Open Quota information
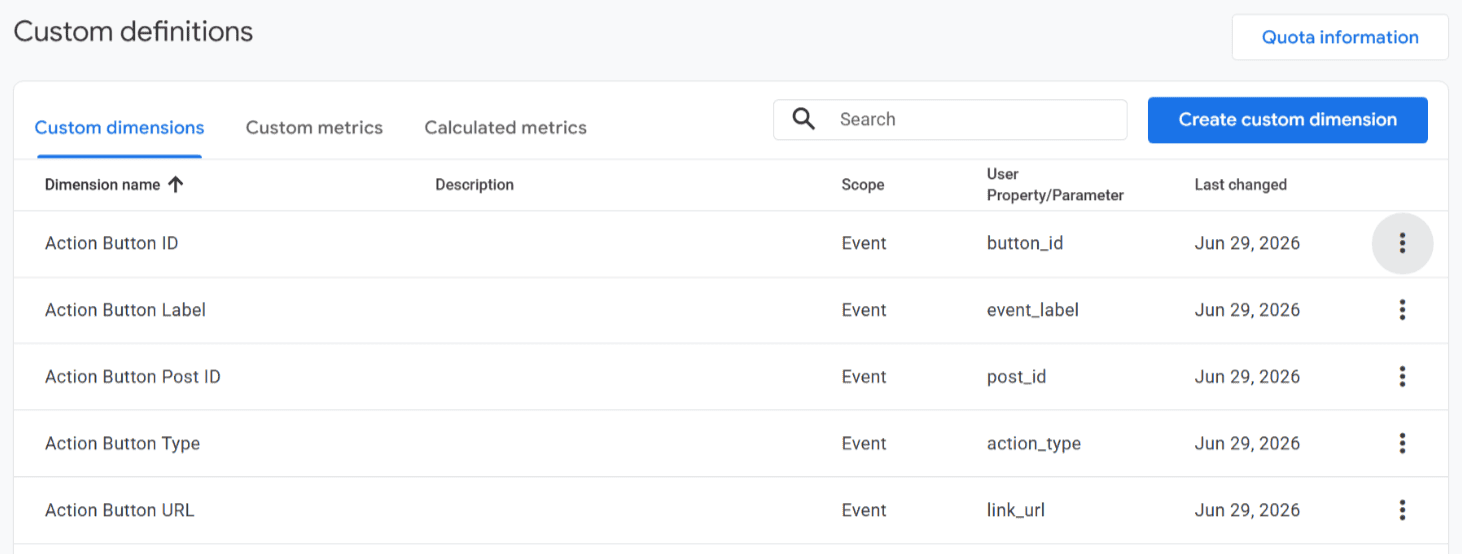This screenshot has width=1462, height=554. [1340, 37]
